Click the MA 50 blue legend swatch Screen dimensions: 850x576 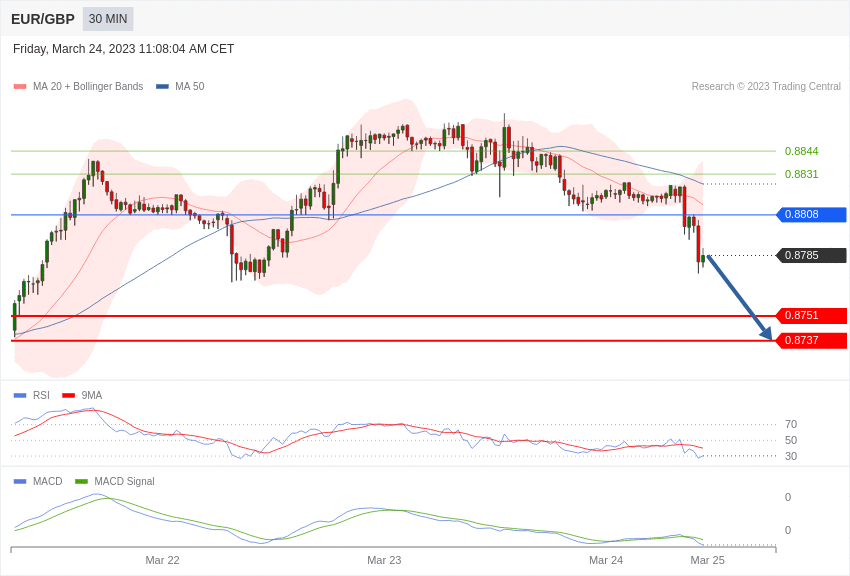click(x=162, y=87)
